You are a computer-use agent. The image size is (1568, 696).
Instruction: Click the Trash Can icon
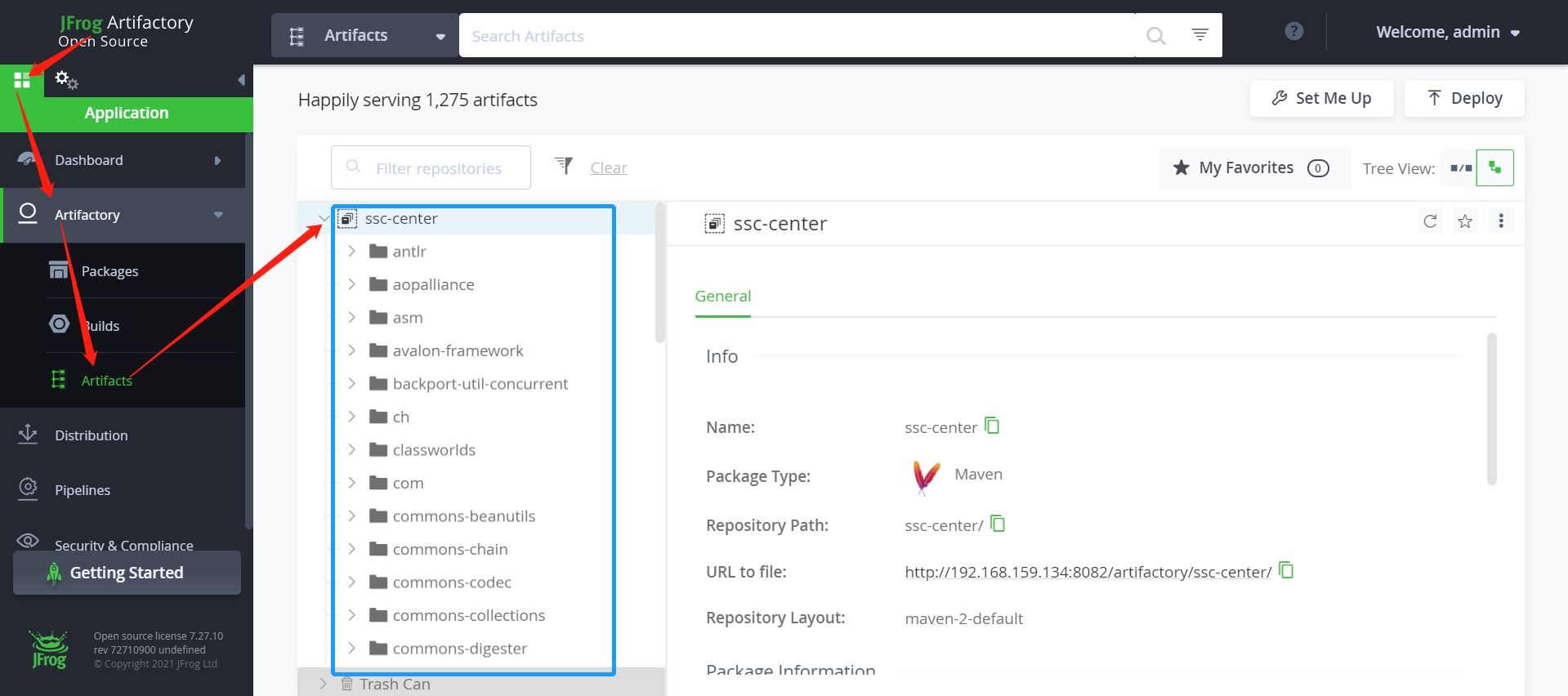click(x=346, y=684)
